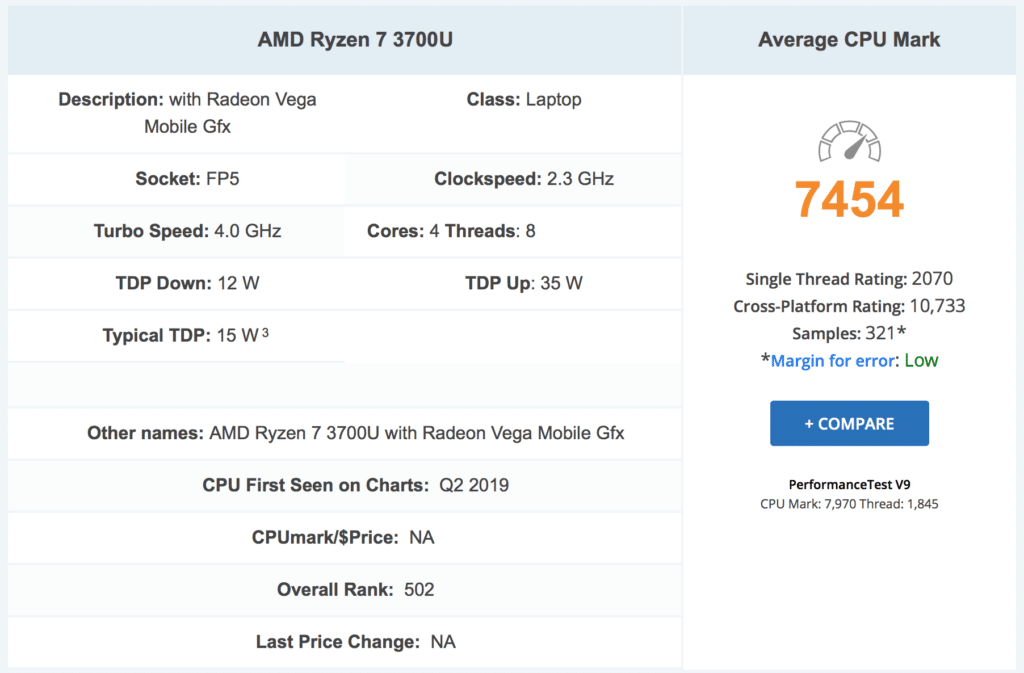
Task: Click the AMD Ryzen 7 3700U heading
Action: pyautogui.click(x=355, y=40)
